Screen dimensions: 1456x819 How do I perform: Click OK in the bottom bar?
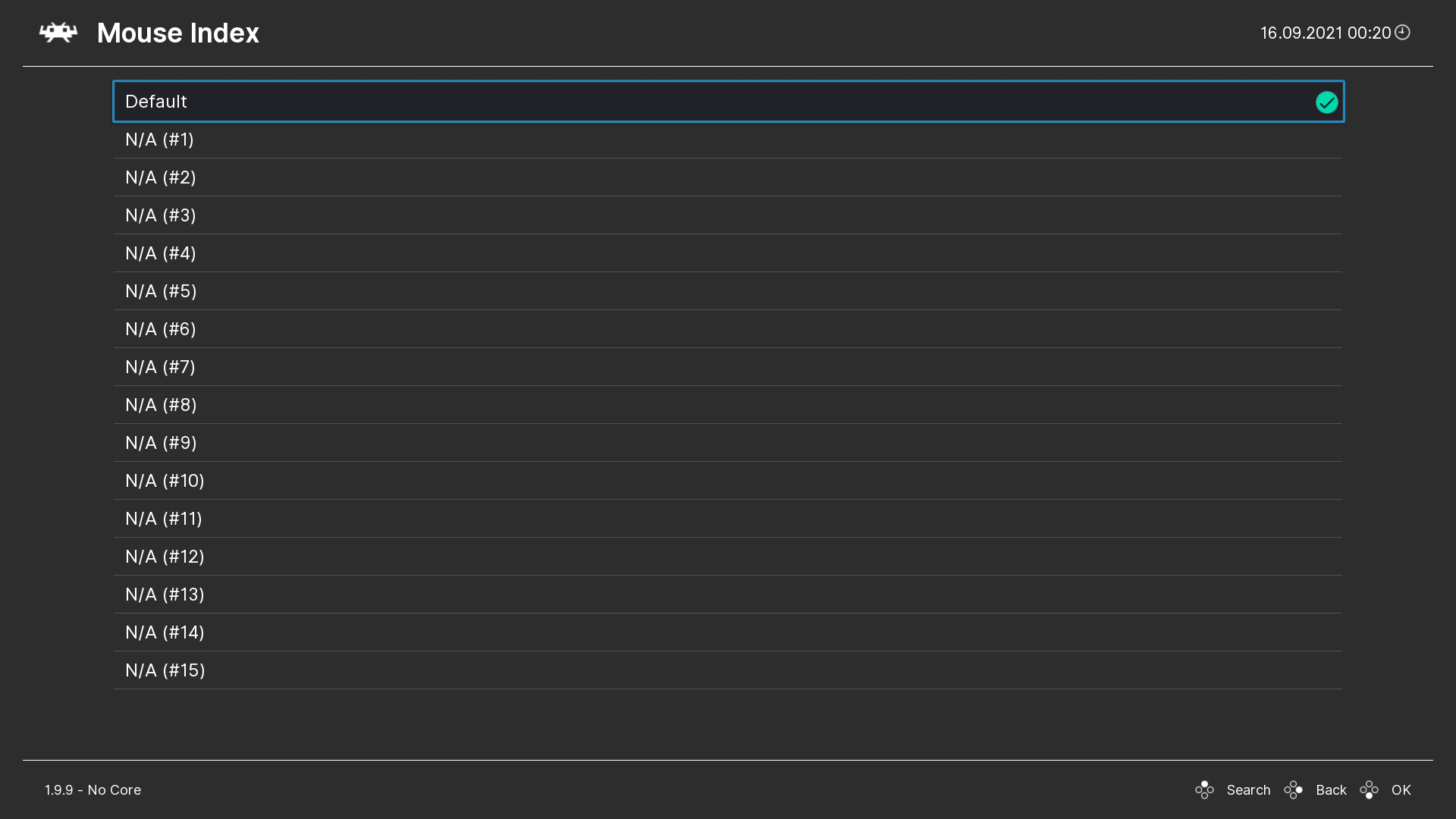pos(1402,789)
